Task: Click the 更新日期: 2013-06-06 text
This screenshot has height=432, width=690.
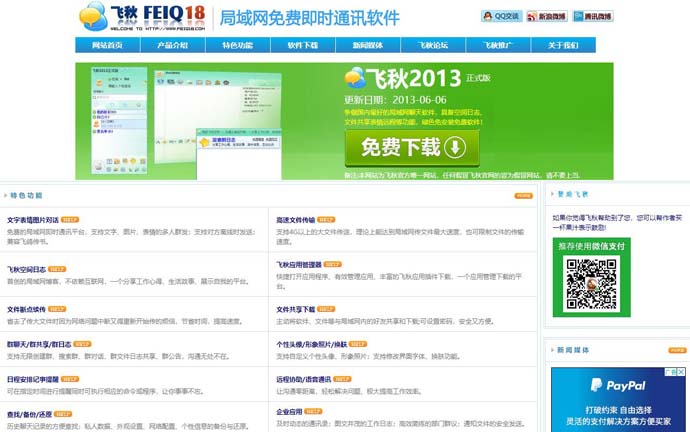Action: pyautogui.click(x=395, y=100)
